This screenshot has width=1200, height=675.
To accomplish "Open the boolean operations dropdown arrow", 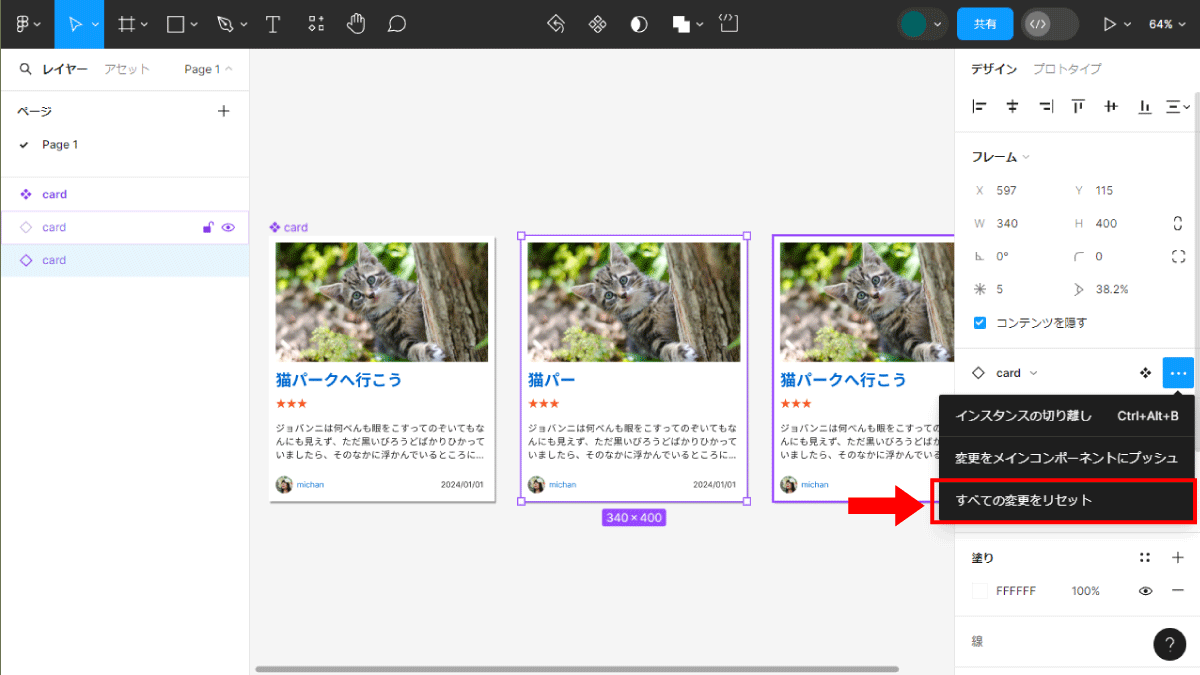I will coord(699,24).
